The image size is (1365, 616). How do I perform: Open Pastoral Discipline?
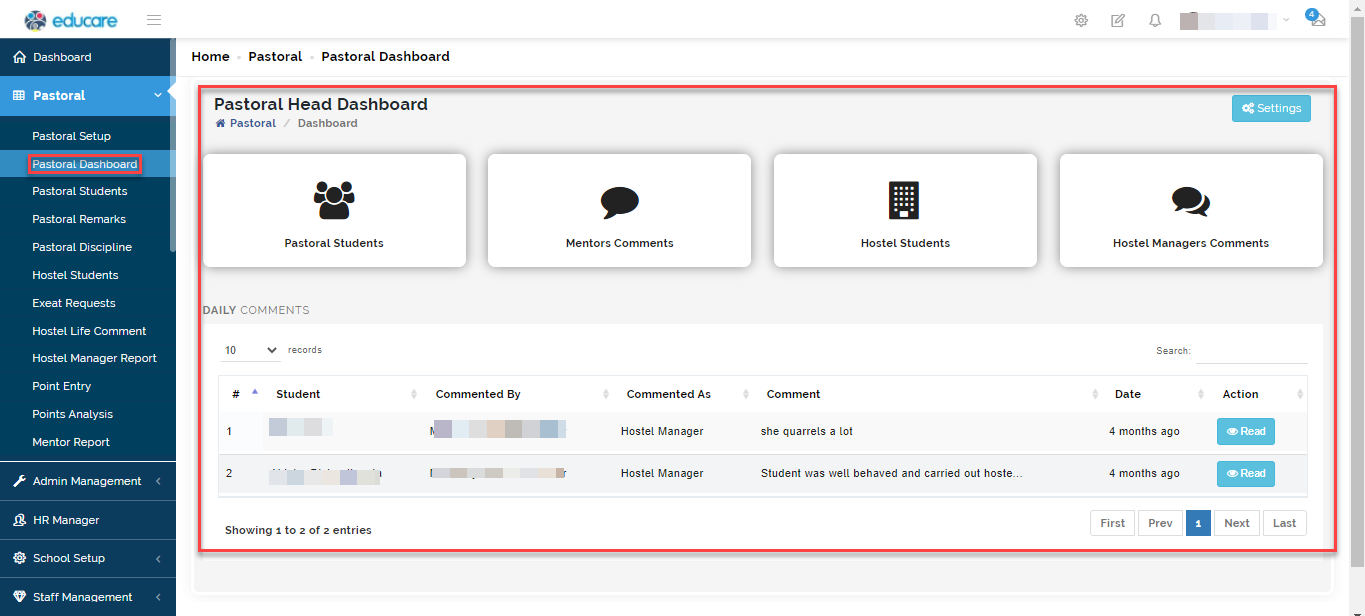[82, 247]
